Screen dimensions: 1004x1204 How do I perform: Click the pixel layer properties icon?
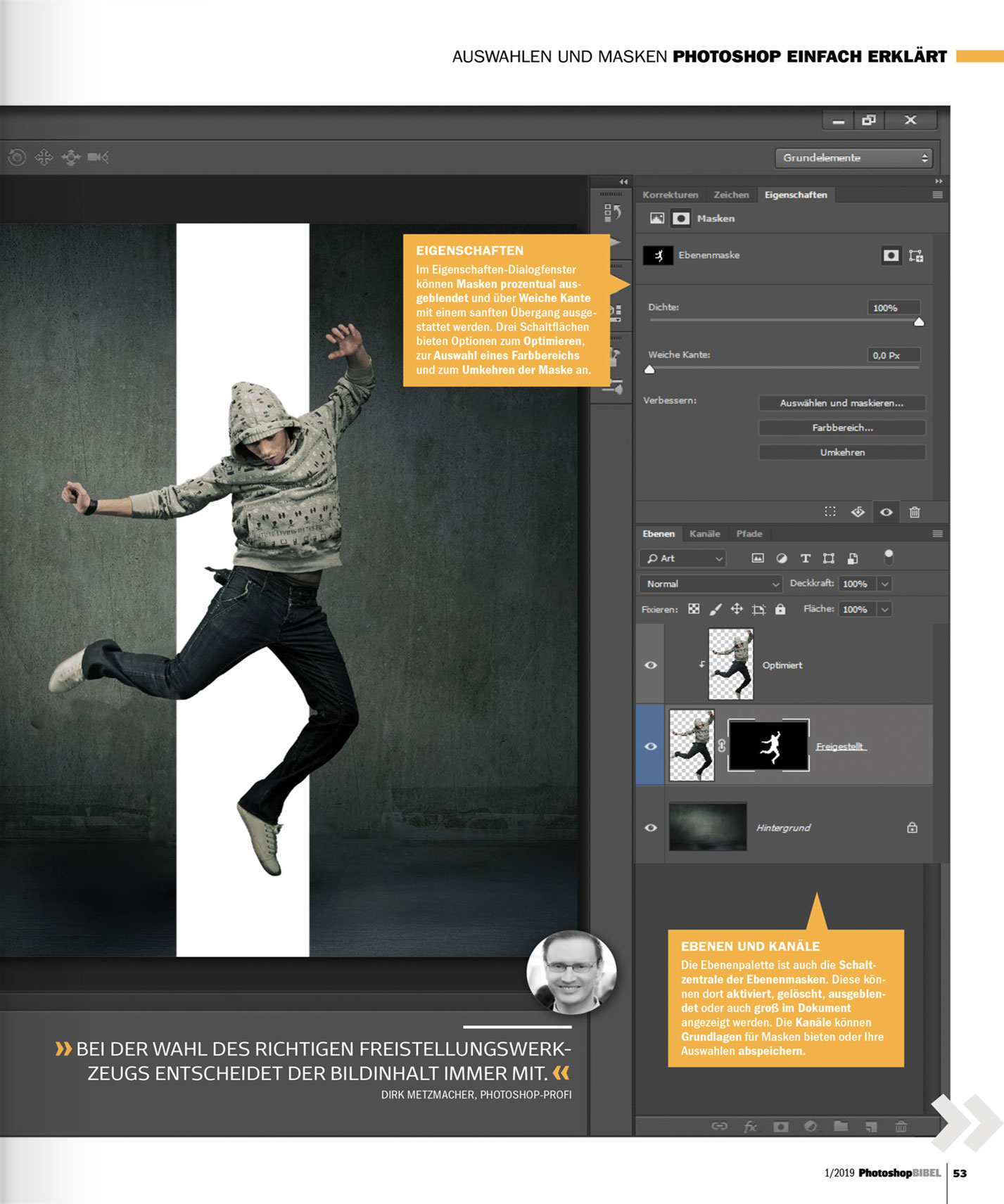656,219
